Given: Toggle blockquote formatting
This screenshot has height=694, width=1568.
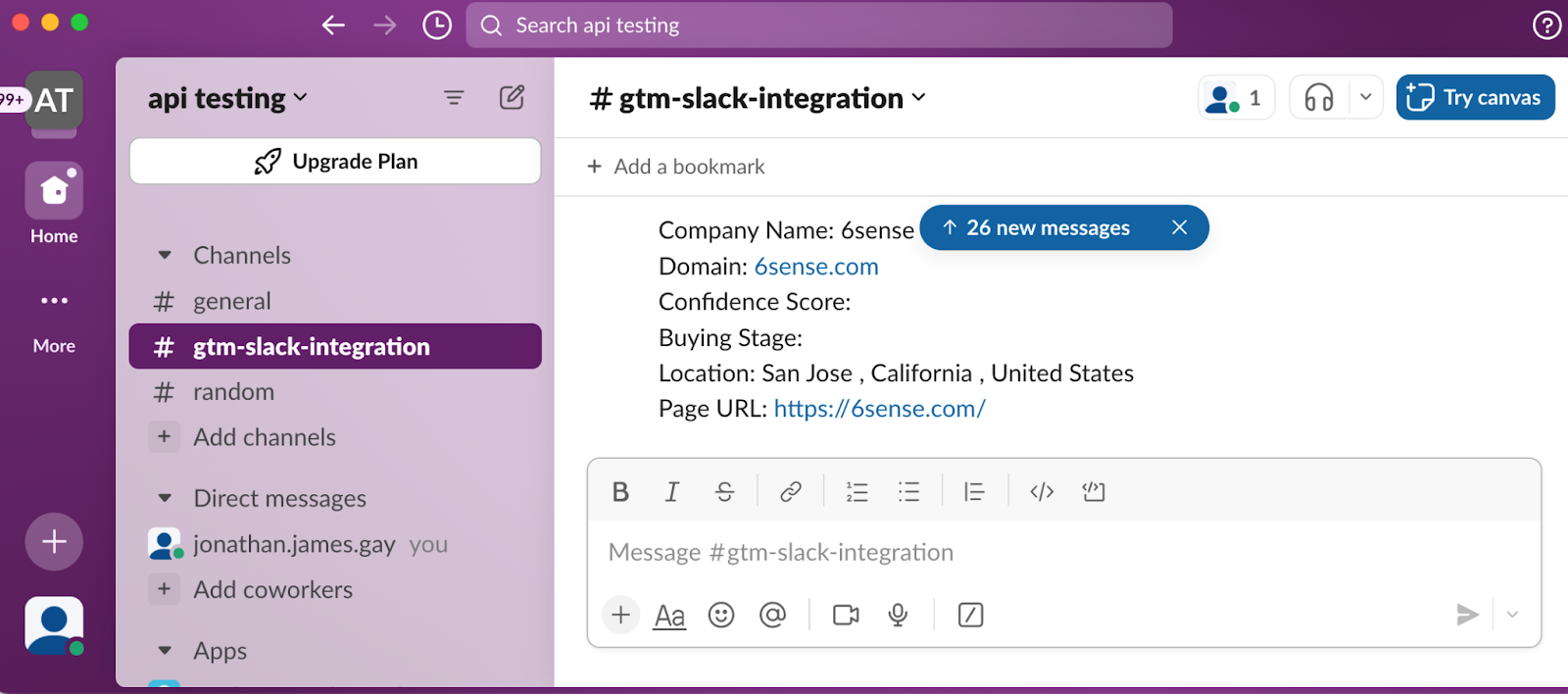Looking at the screenshot, I should click(974, 492).
